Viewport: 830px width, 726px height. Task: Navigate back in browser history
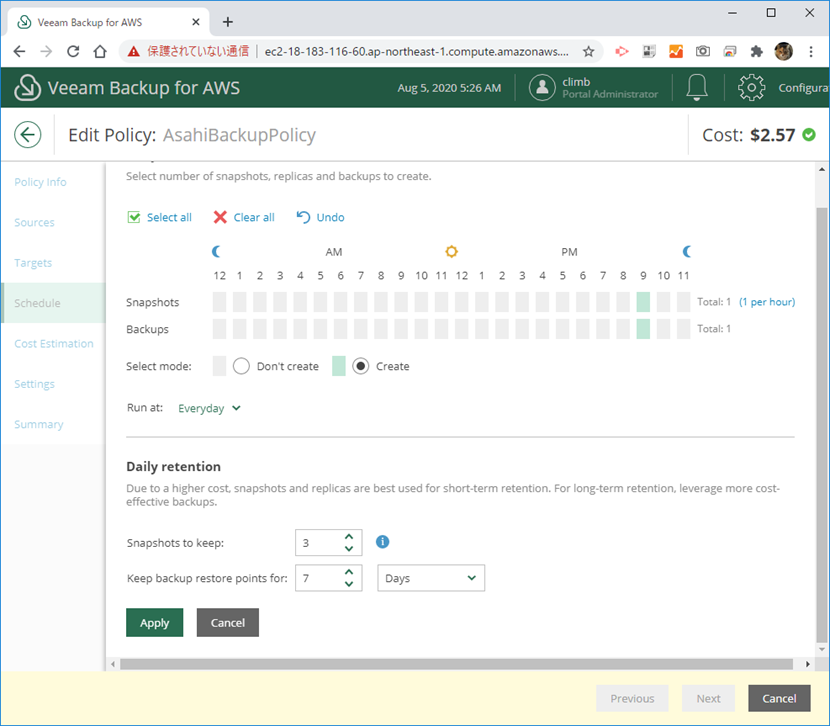point(19,51)
